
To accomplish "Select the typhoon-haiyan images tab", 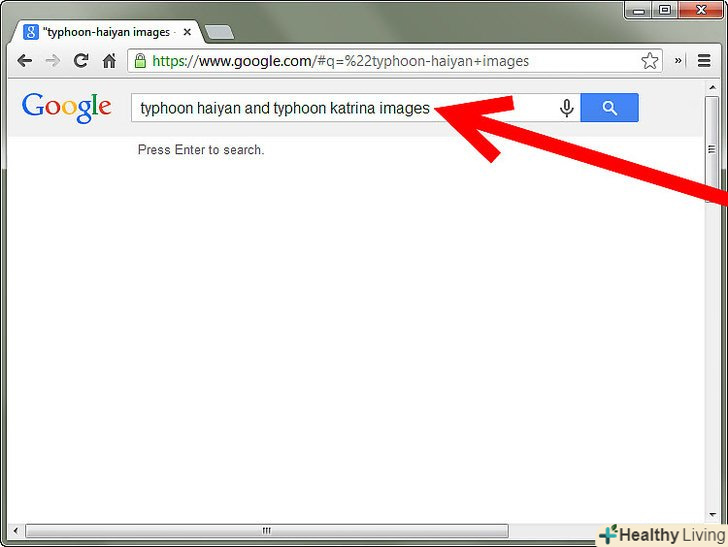I will coord(108,32).
